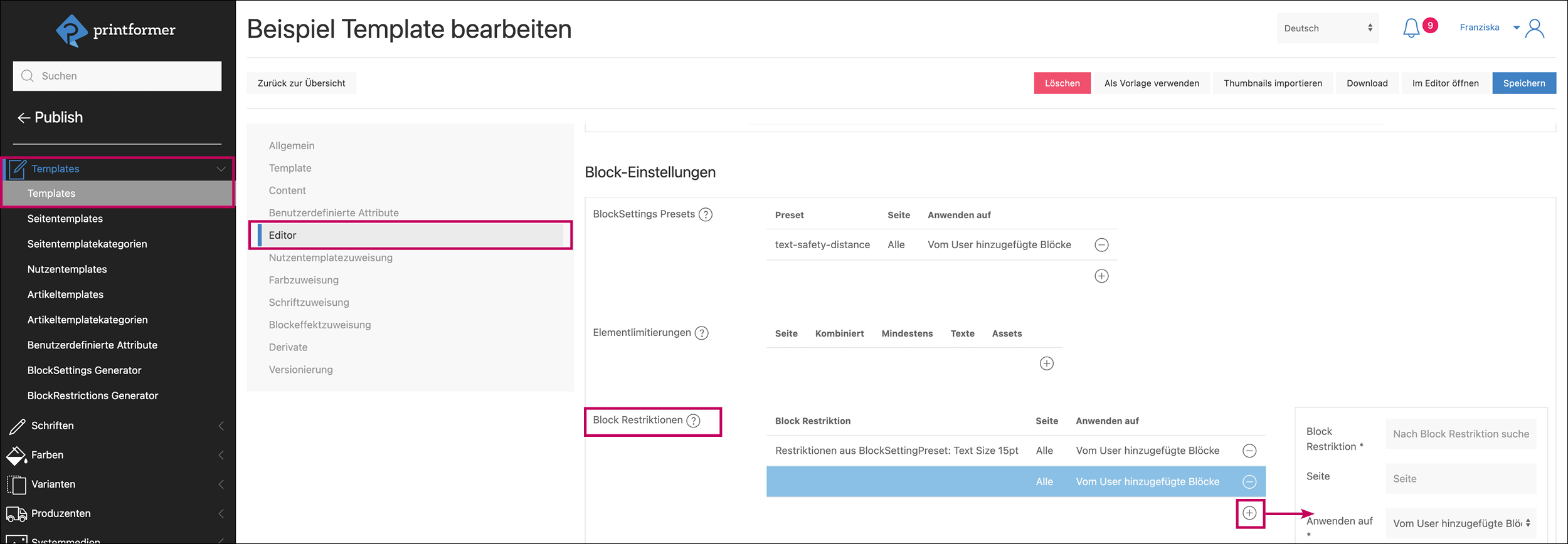Switch to the Allgemein settings tab
The image size is (1568, 544).
click(292, 145)
